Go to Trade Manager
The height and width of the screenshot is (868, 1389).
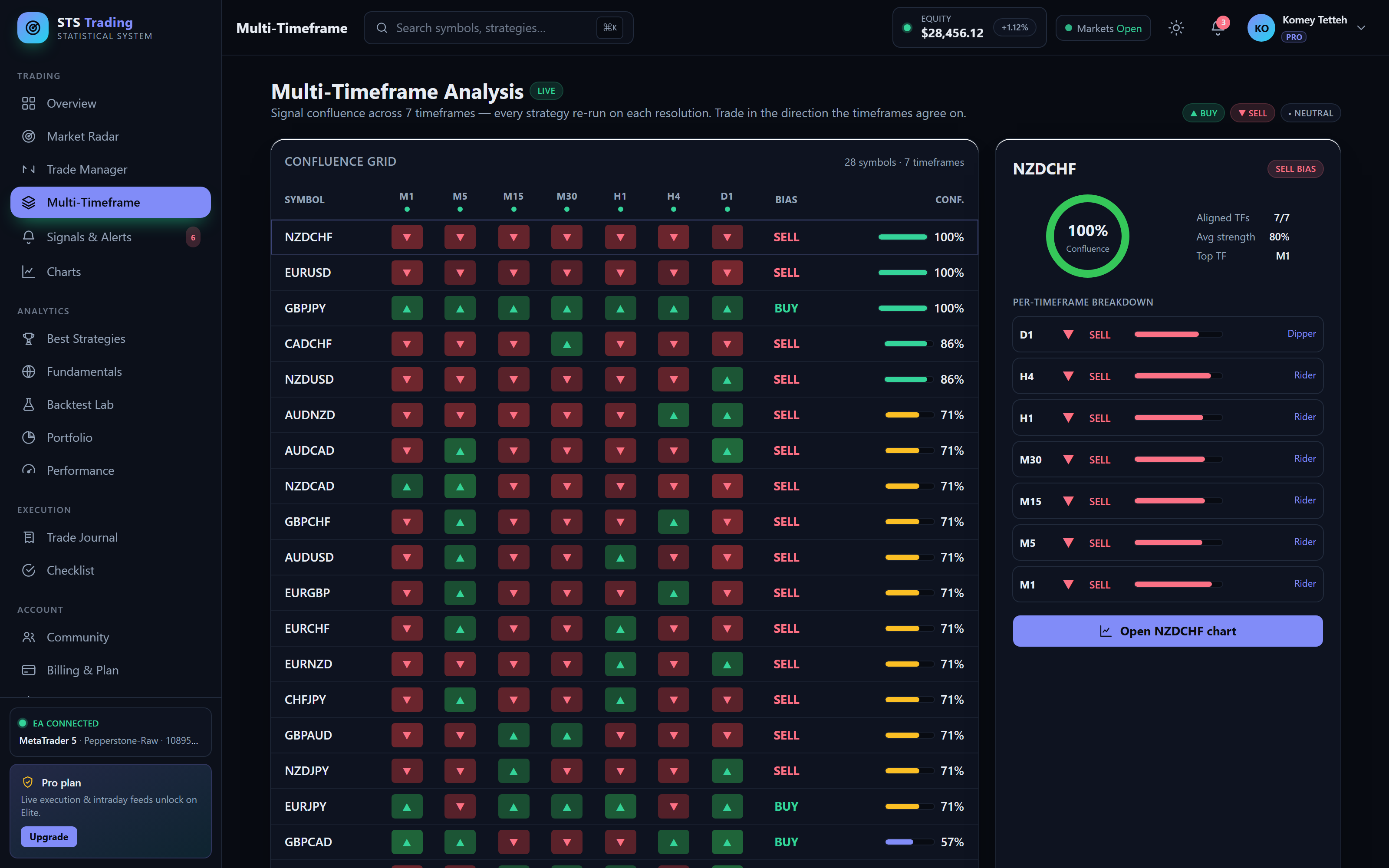point(110,169)
